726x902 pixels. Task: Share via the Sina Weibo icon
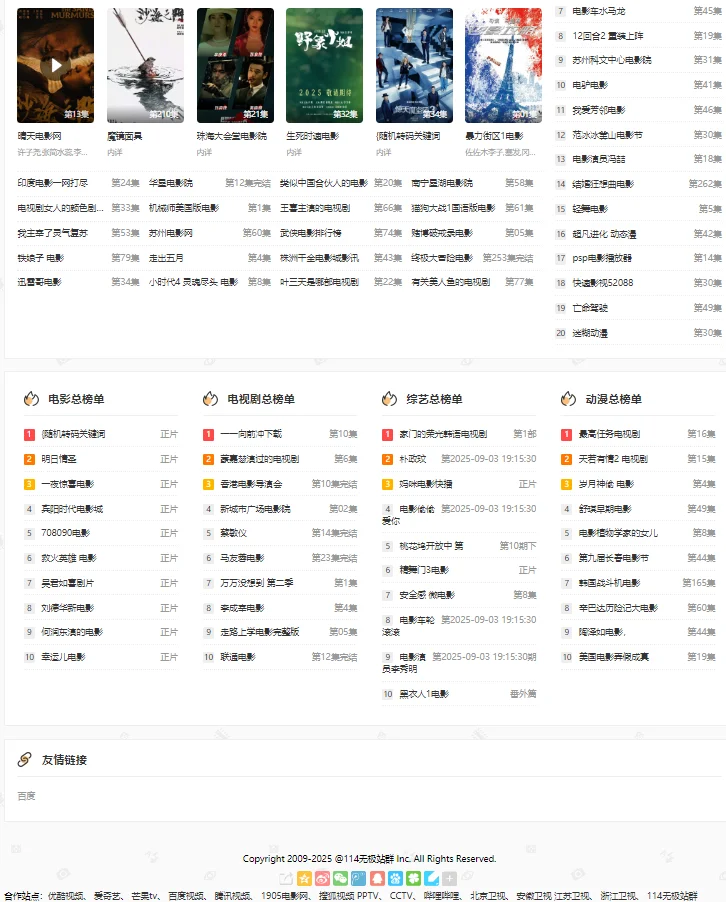coord(322,878)
